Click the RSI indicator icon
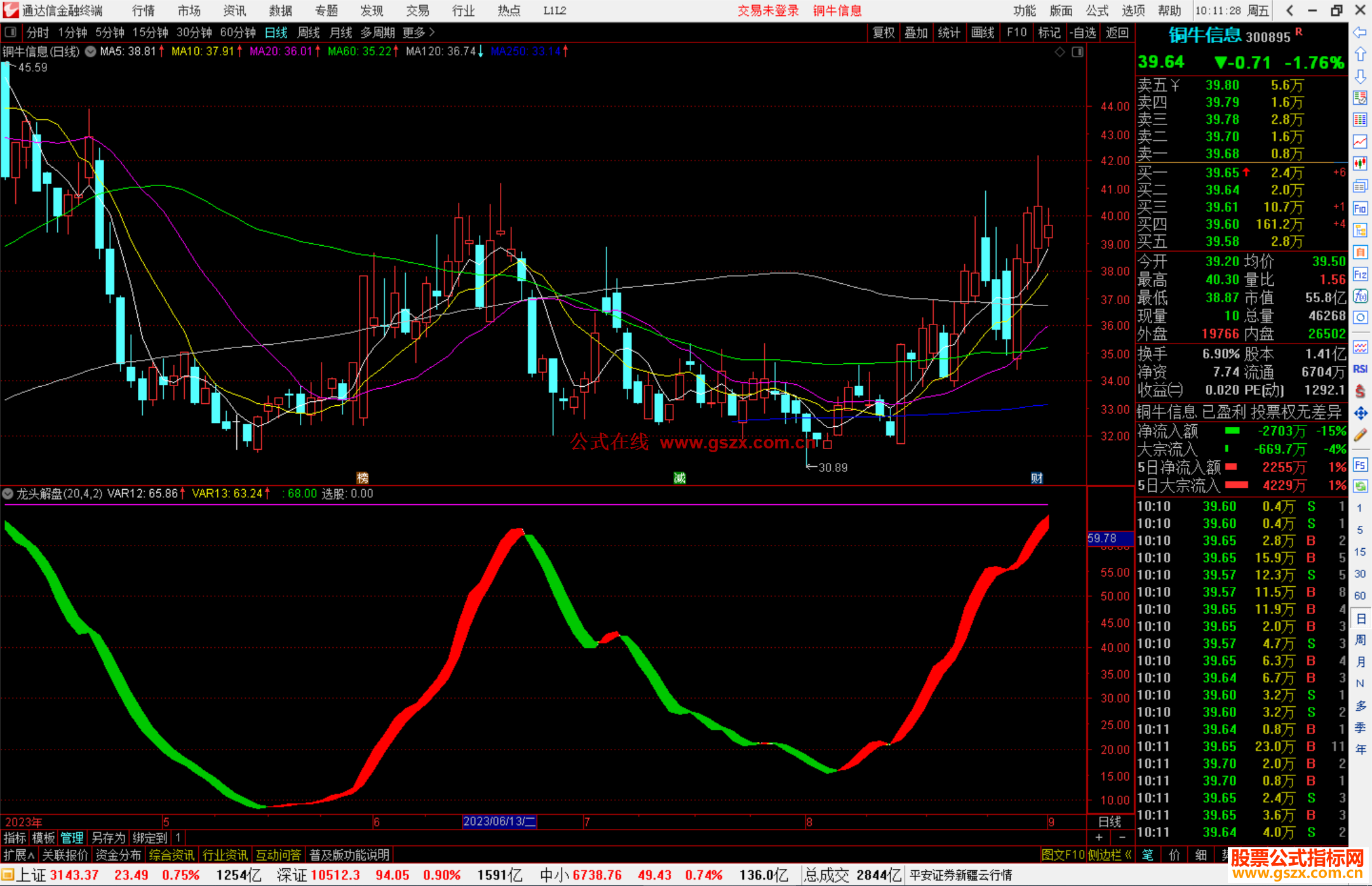The height and width of the screenshot is (886, 1372). [x=1360, y=369]
